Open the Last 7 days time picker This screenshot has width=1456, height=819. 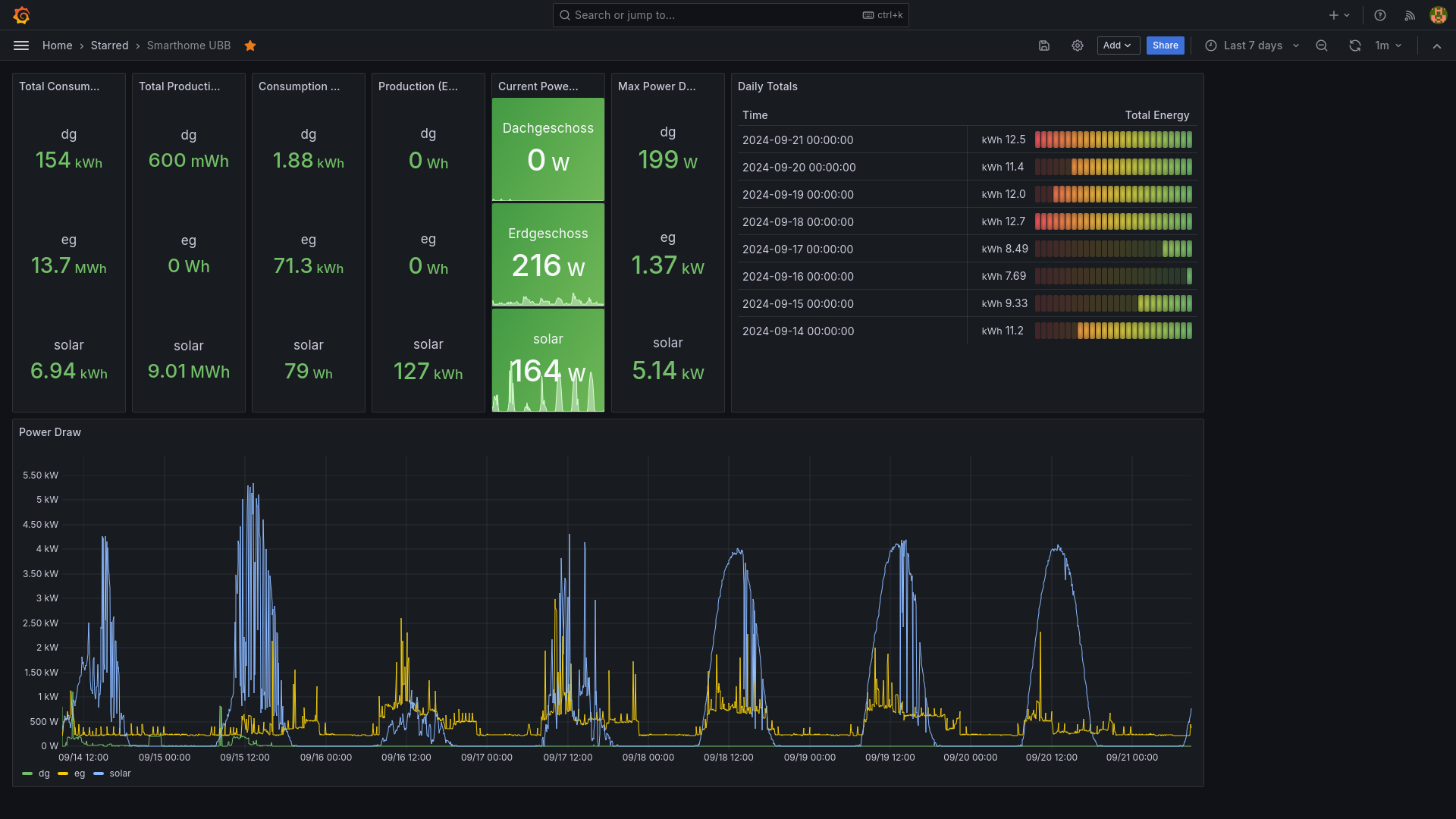(x=1252, y=45)
